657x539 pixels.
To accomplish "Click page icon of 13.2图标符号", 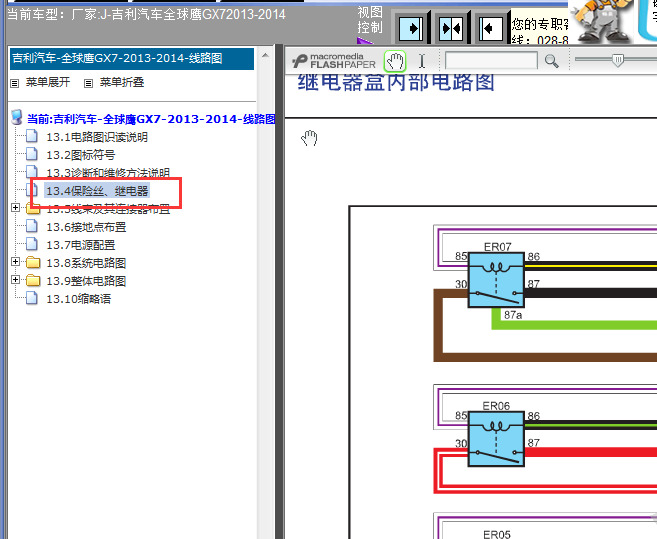I will [32, 154].
